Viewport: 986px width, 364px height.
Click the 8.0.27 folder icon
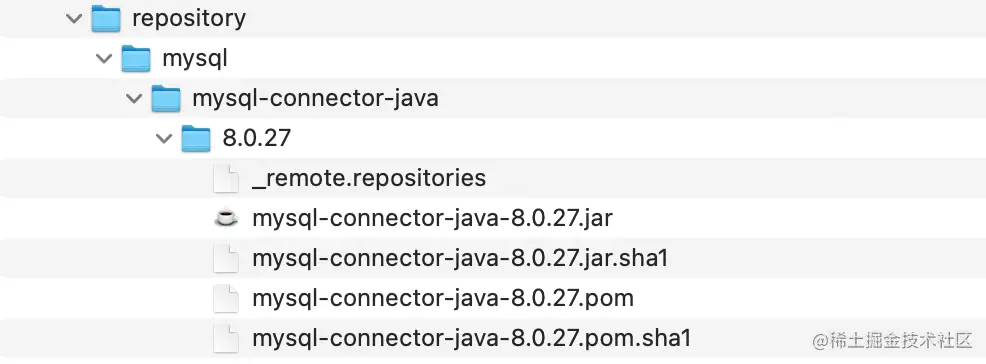coord(196,138)
